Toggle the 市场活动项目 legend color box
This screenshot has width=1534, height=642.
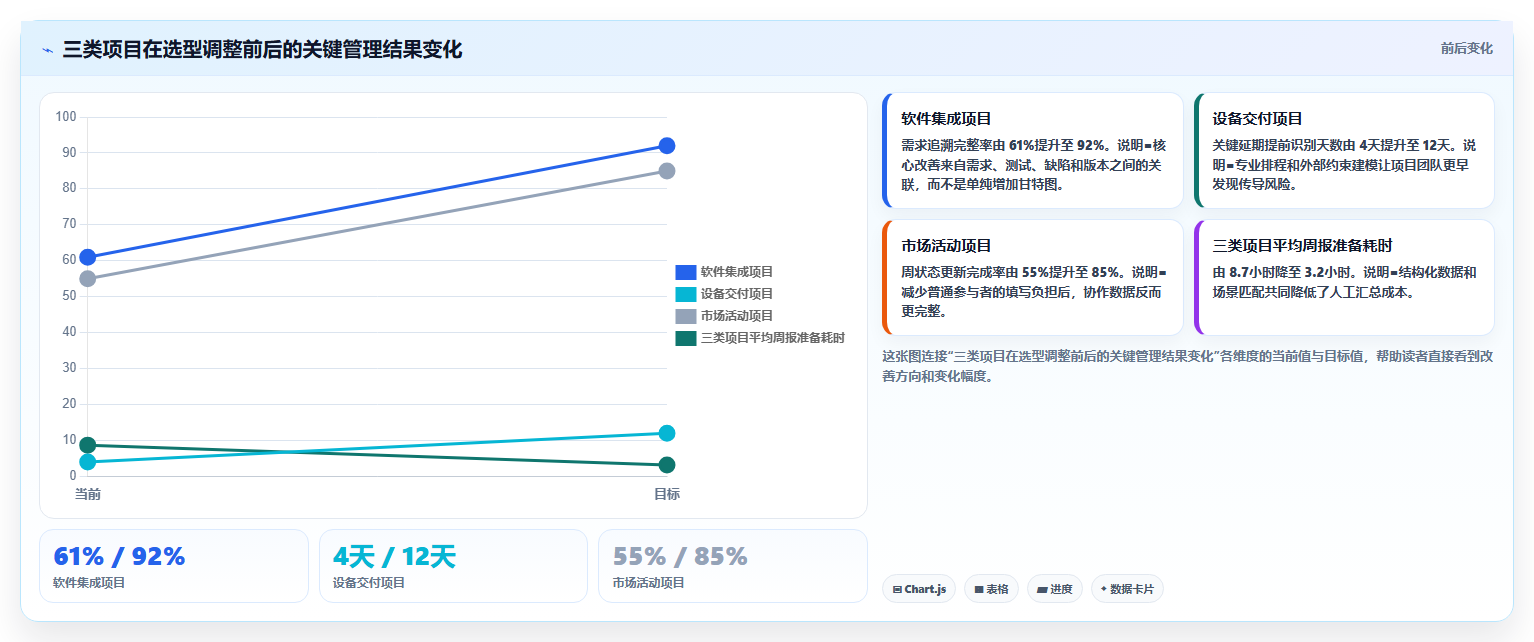[685, 316]
